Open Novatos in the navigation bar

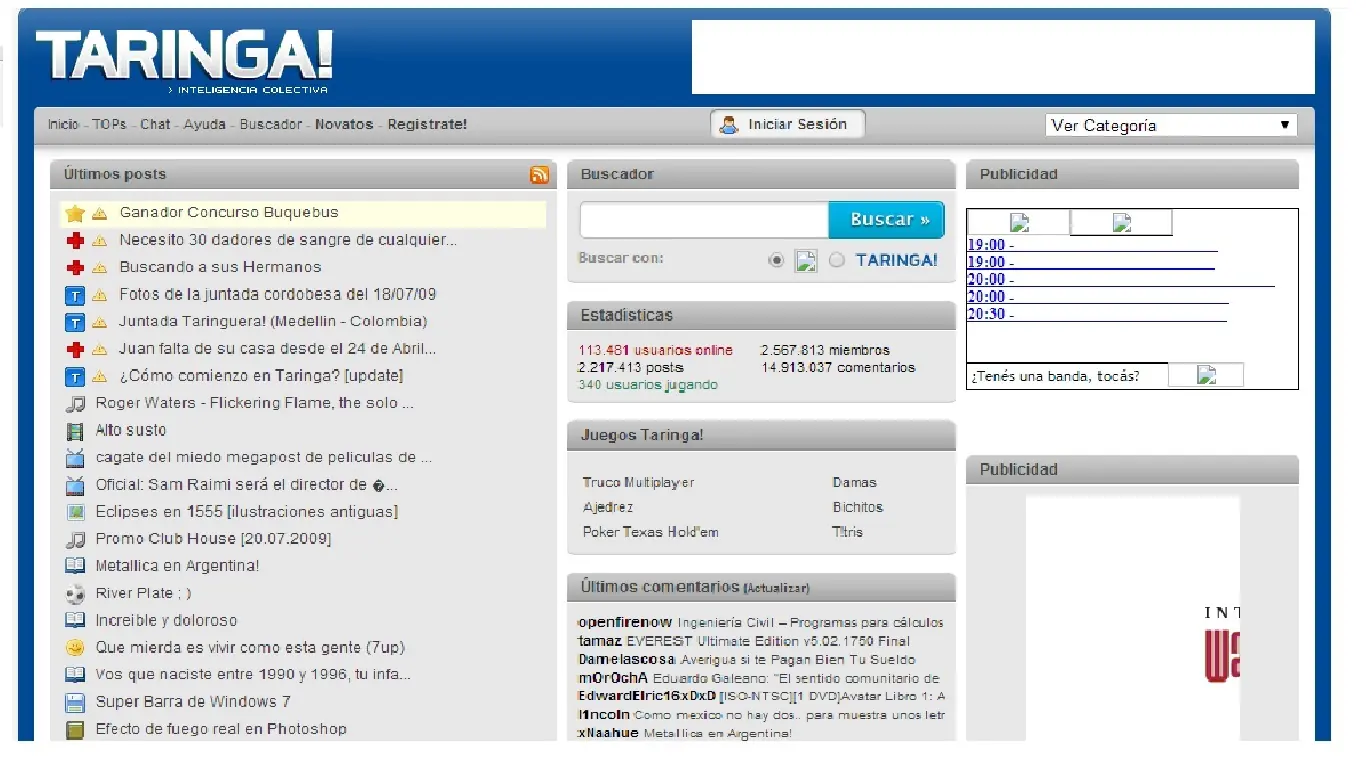(x=344, y=125)
